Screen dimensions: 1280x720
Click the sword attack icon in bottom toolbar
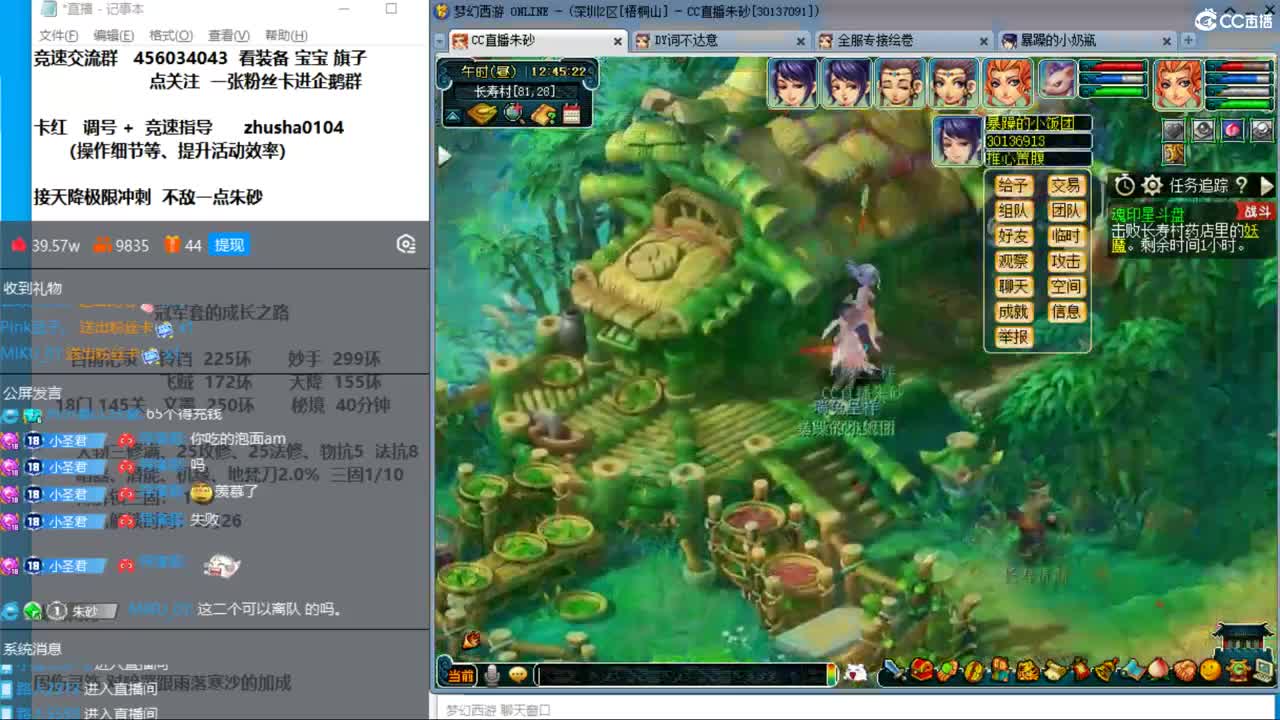895,670
